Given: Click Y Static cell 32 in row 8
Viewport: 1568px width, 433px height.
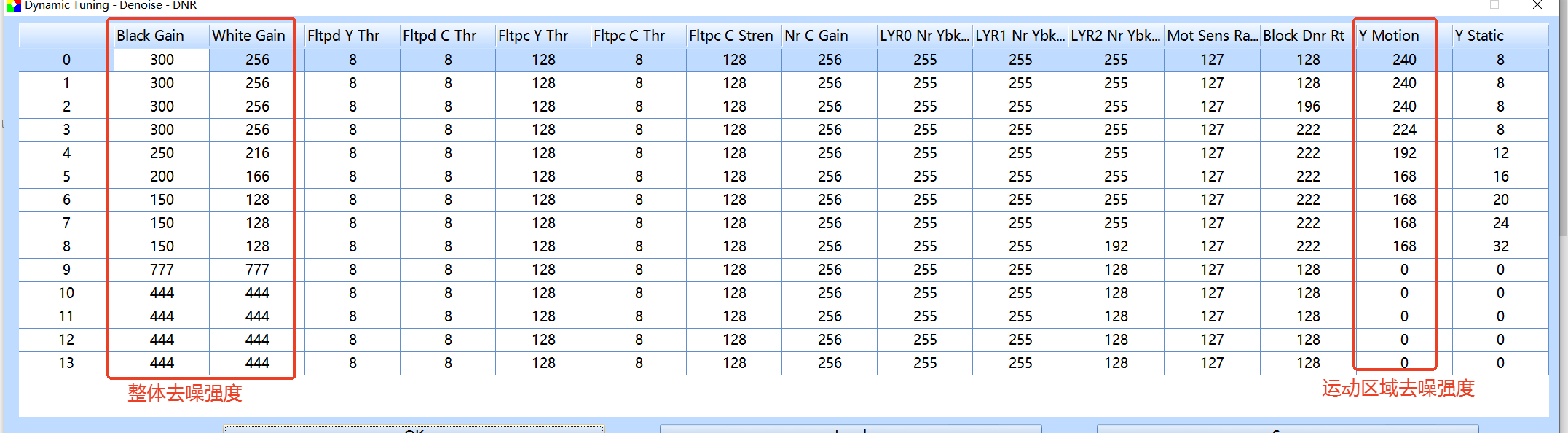Looking at the screenshot, I should click(x=1500, y=246).
